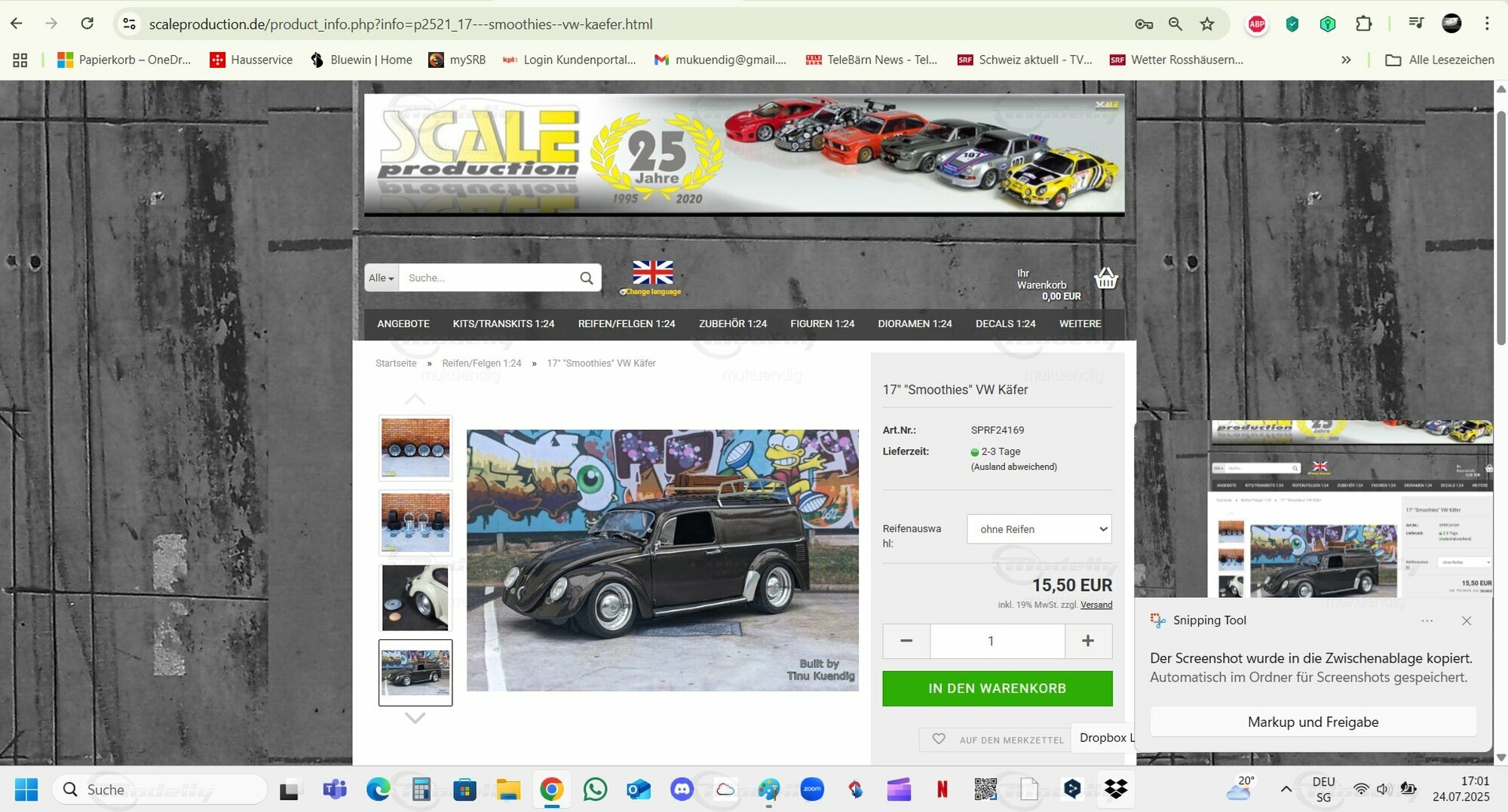Decrease quantity with the minus button
Image resolution: width=1508 pixels, height=812 pixels.
point(906,641)
